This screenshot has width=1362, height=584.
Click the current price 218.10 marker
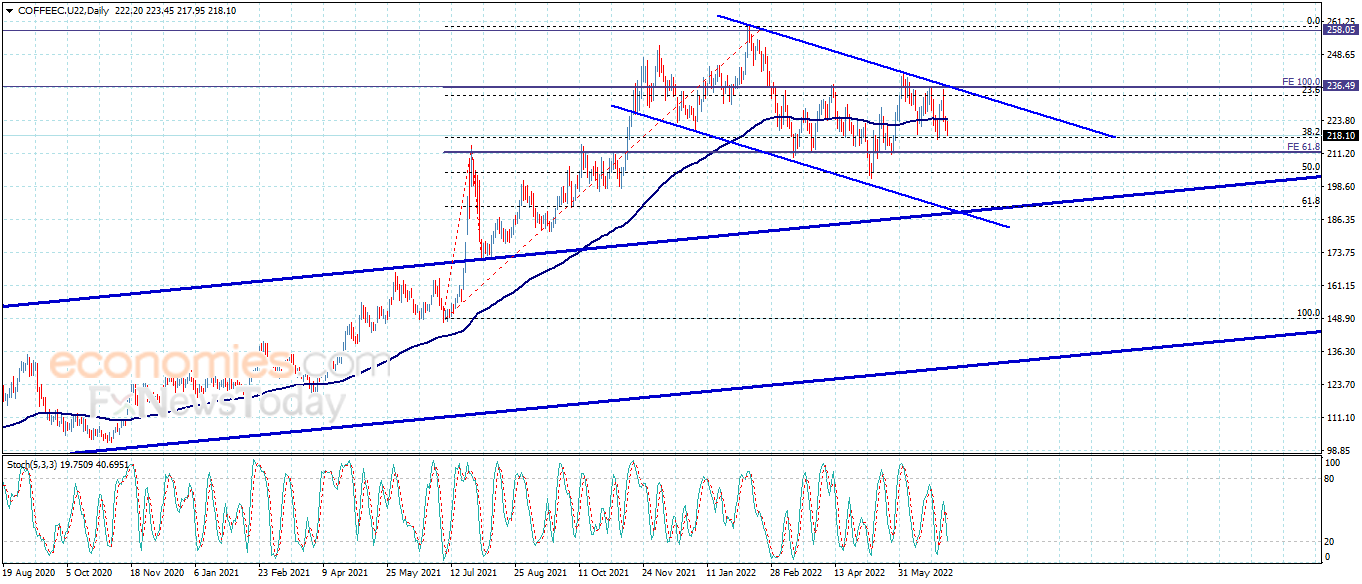pos(1341,136)
